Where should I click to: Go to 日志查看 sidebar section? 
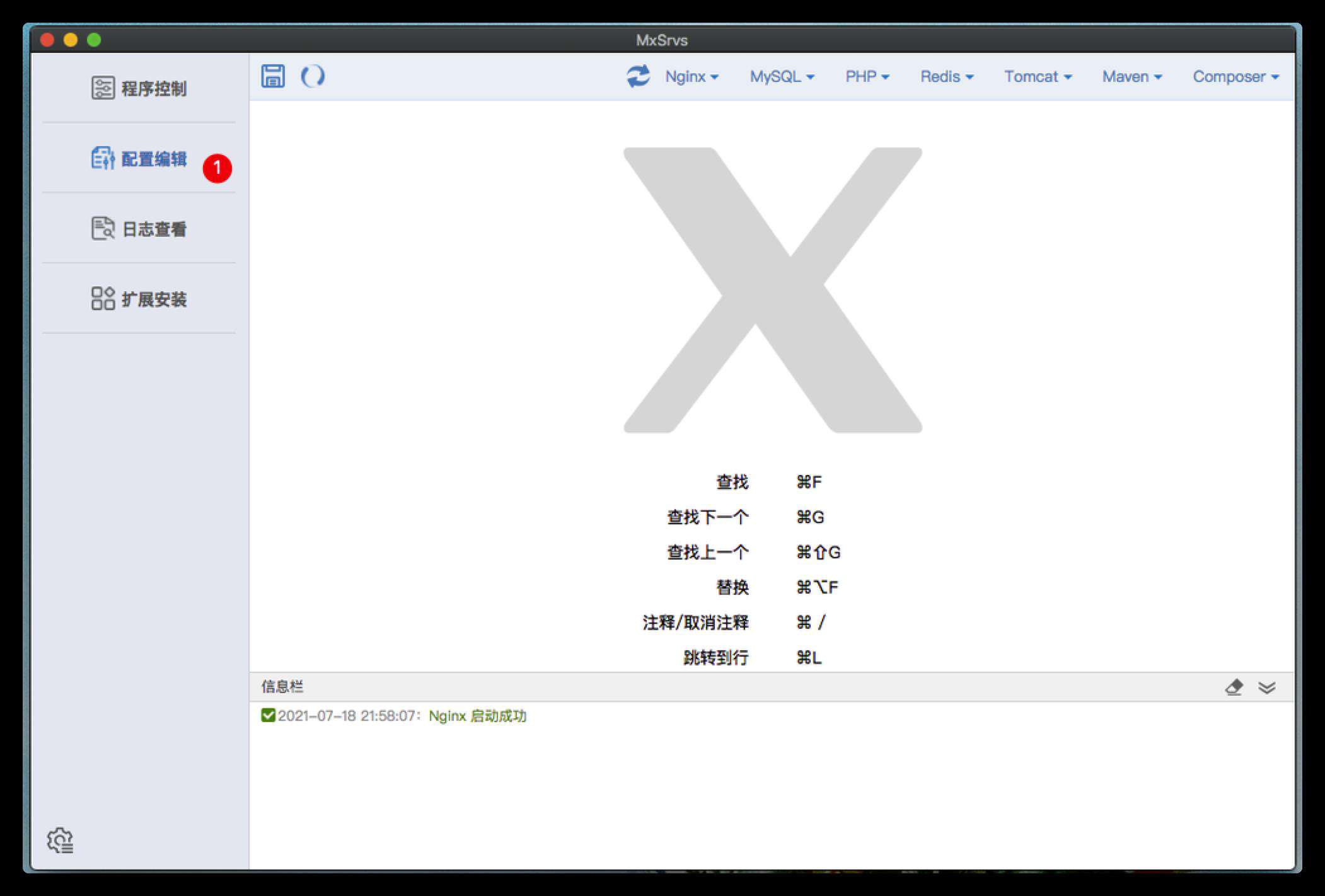139,229
